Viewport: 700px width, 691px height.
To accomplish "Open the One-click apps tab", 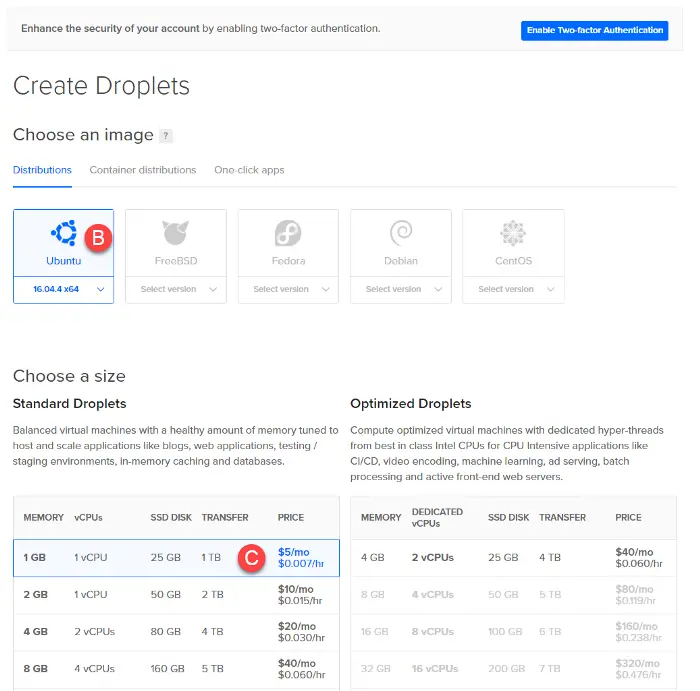I will 249,170.
